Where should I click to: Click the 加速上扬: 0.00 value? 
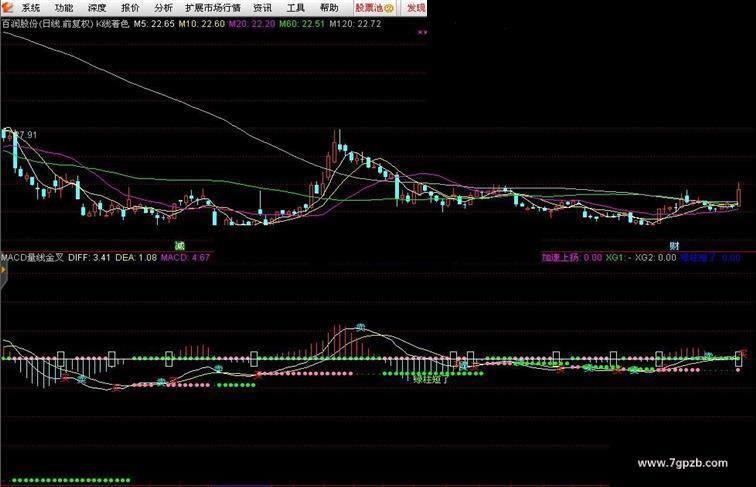(x=571, y=257)
